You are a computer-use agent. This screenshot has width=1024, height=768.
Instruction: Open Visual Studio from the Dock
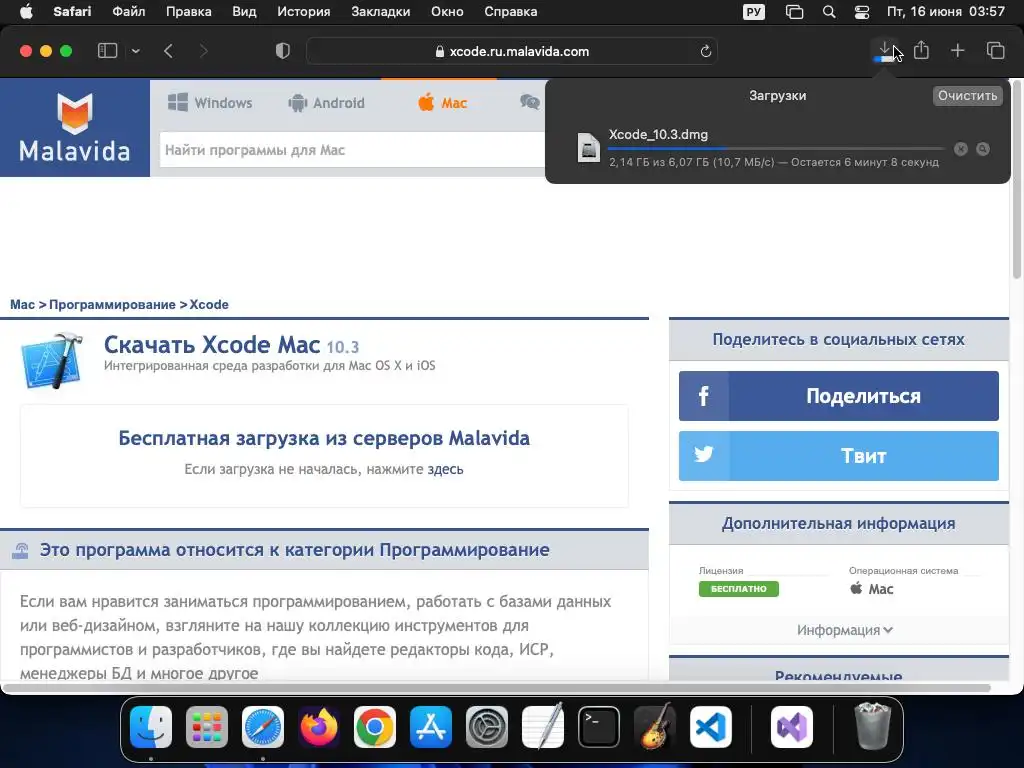click(x=792, y=727)
